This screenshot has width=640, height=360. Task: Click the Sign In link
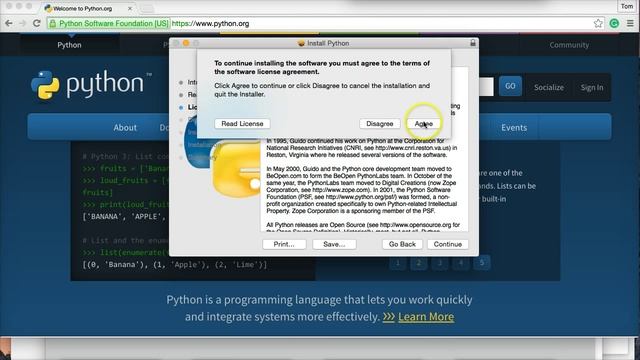pyautogui.click(x=592, y=87)
